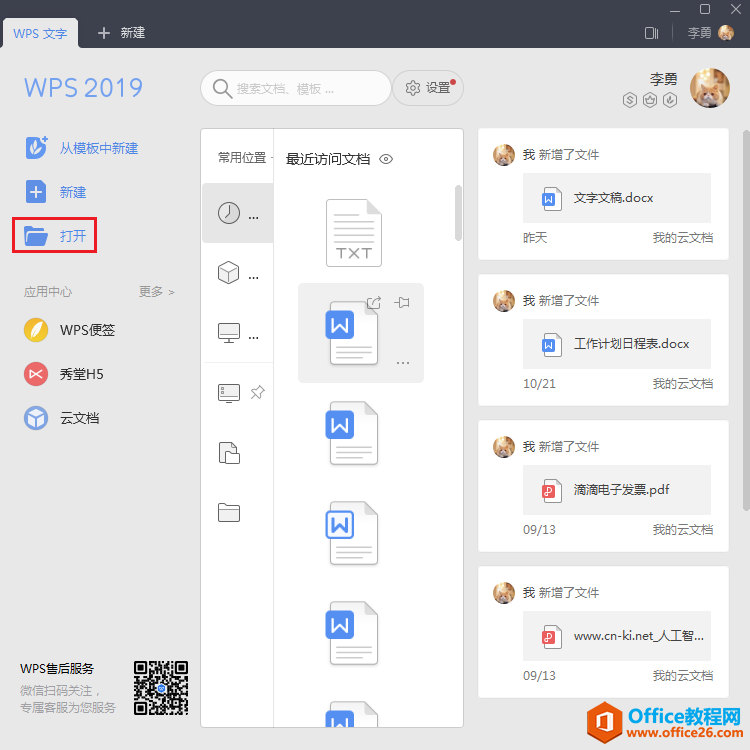Switch to the WPS 文字 tab
Screen dimensions: 750x750
tap(40, 33)
